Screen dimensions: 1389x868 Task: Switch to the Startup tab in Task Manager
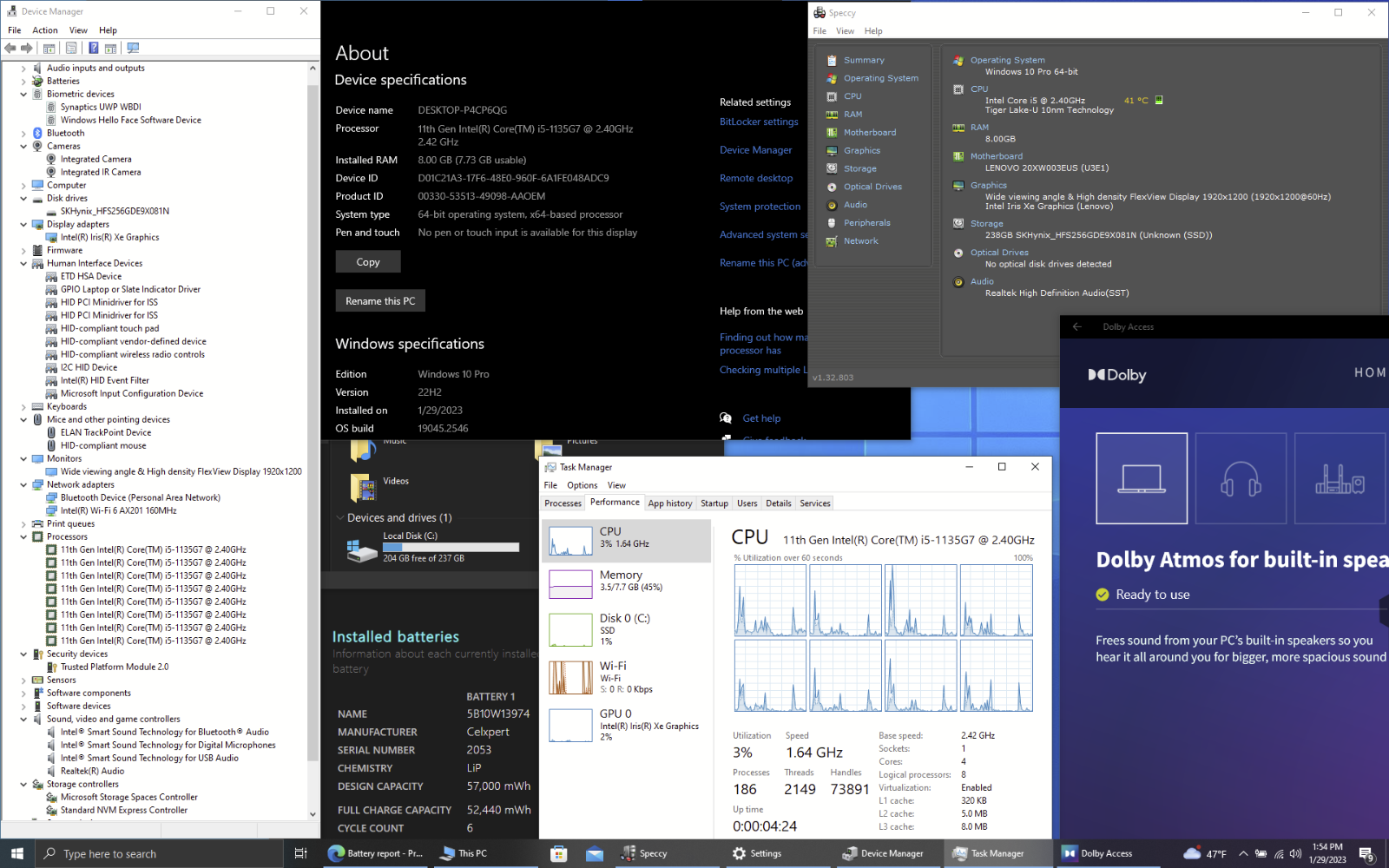[714, 503]
